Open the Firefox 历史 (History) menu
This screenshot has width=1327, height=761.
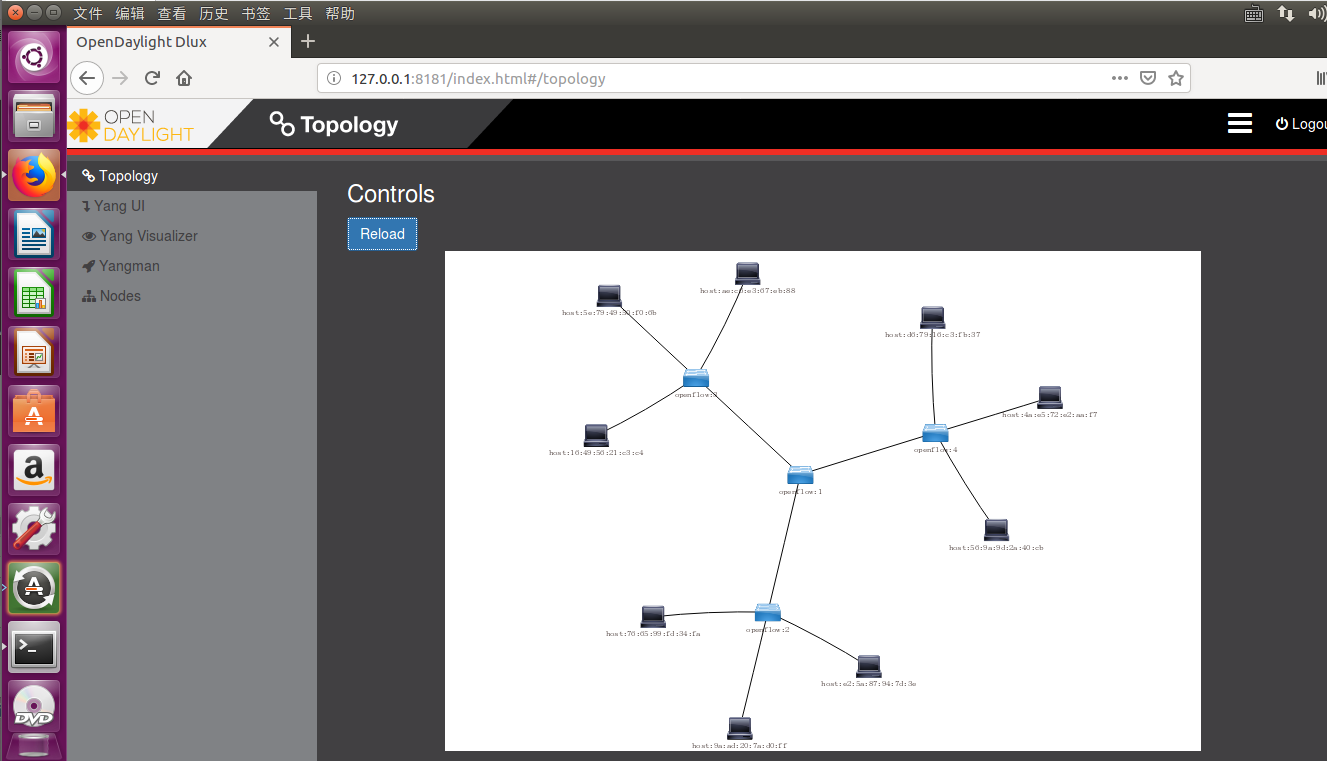point(213,13)
